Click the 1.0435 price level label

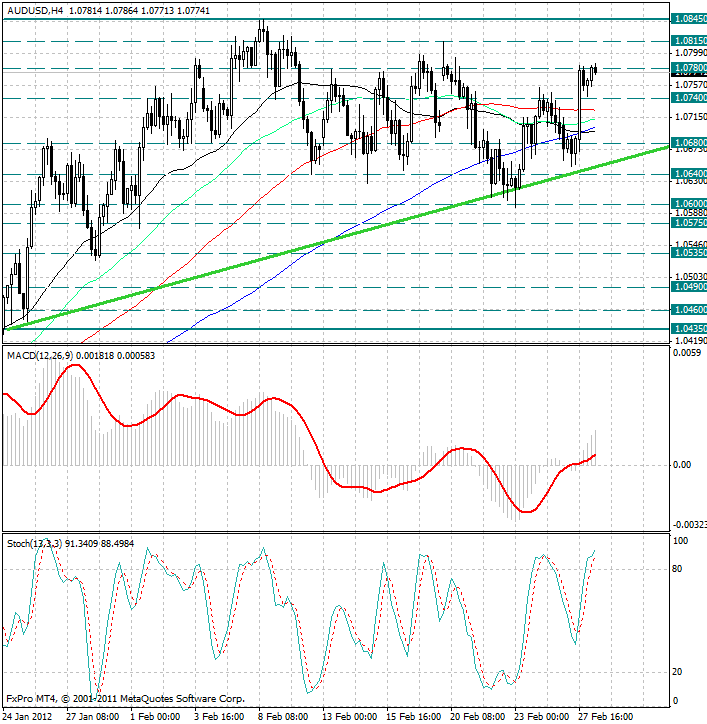click(689, 329)
